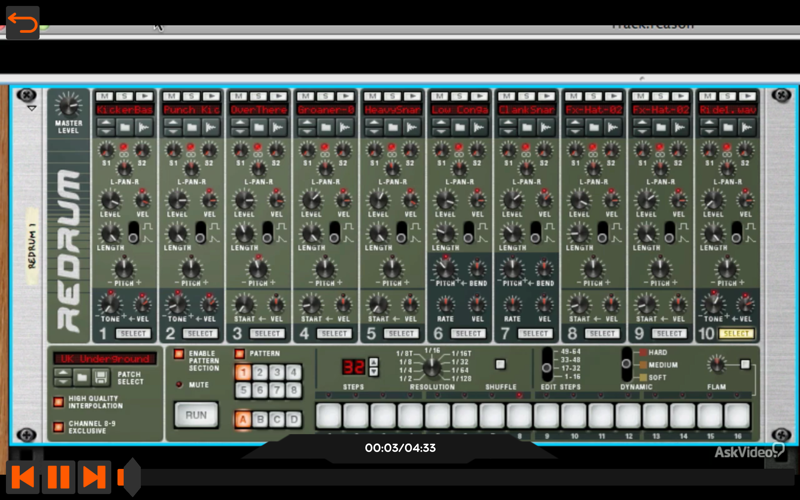Click the RUN button

[x=196, y=415]
